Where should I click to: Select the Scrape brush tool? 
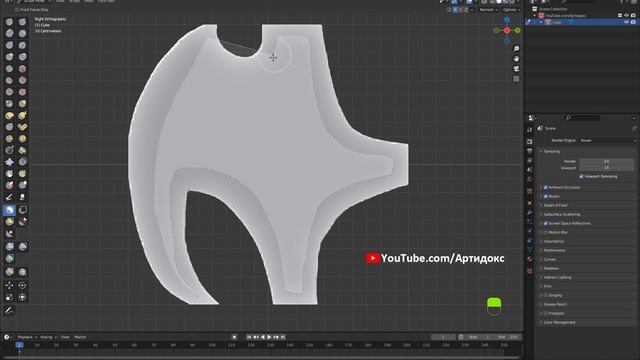(x=9, y=92)
